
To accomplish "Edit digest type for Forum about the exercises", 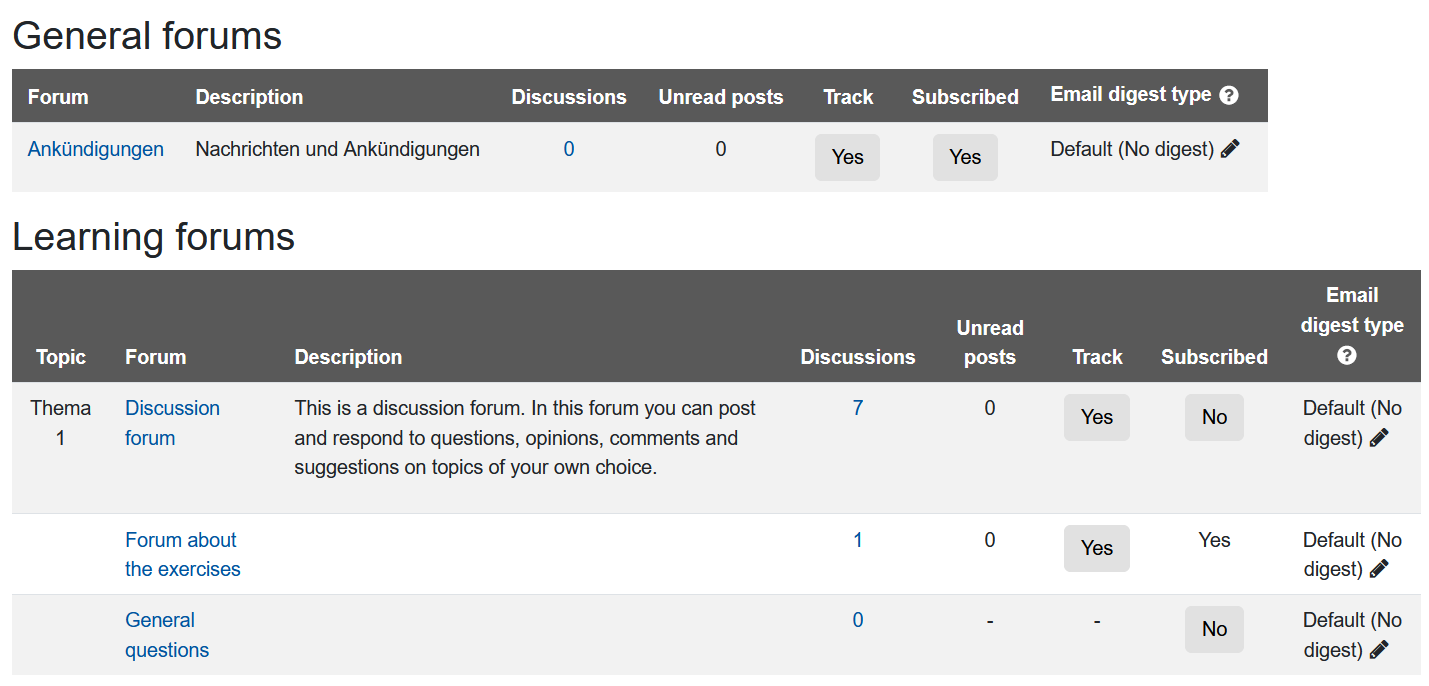I will click(x=1380, y=568).
